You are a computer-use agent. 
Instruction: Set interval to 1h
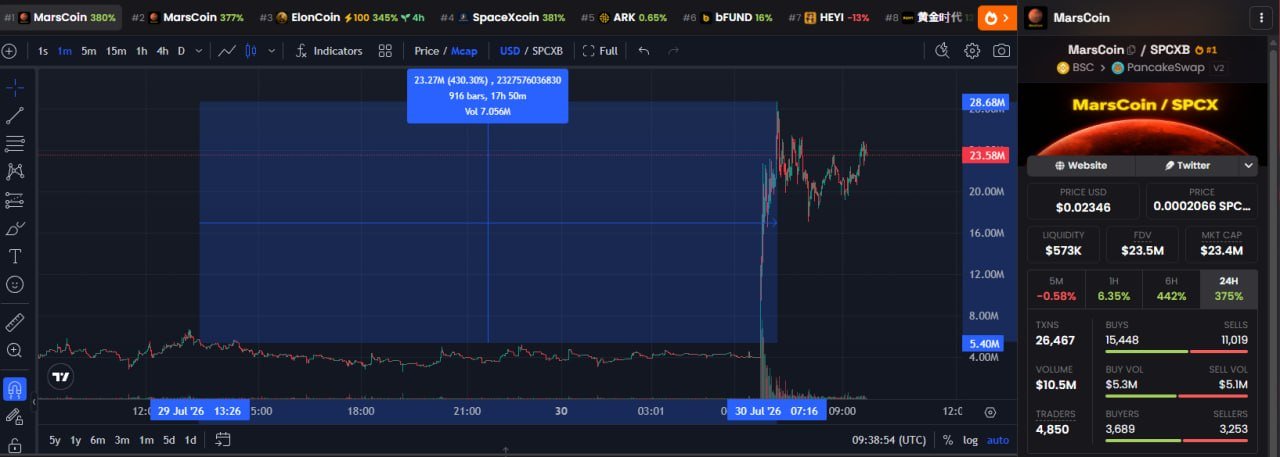coord(142,51)
